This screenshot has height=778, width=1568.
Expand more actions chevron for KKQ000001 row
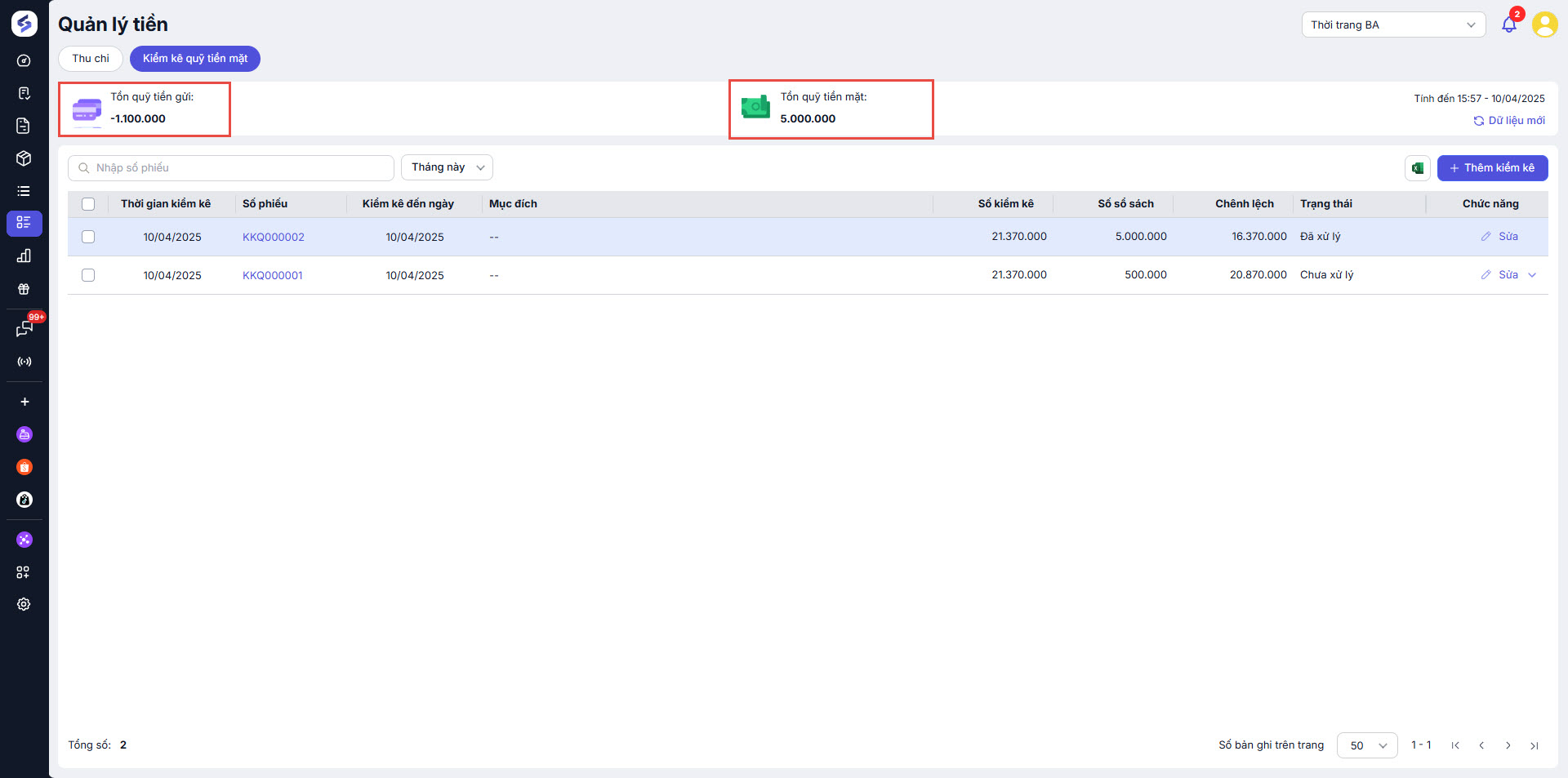[1532, 275]
